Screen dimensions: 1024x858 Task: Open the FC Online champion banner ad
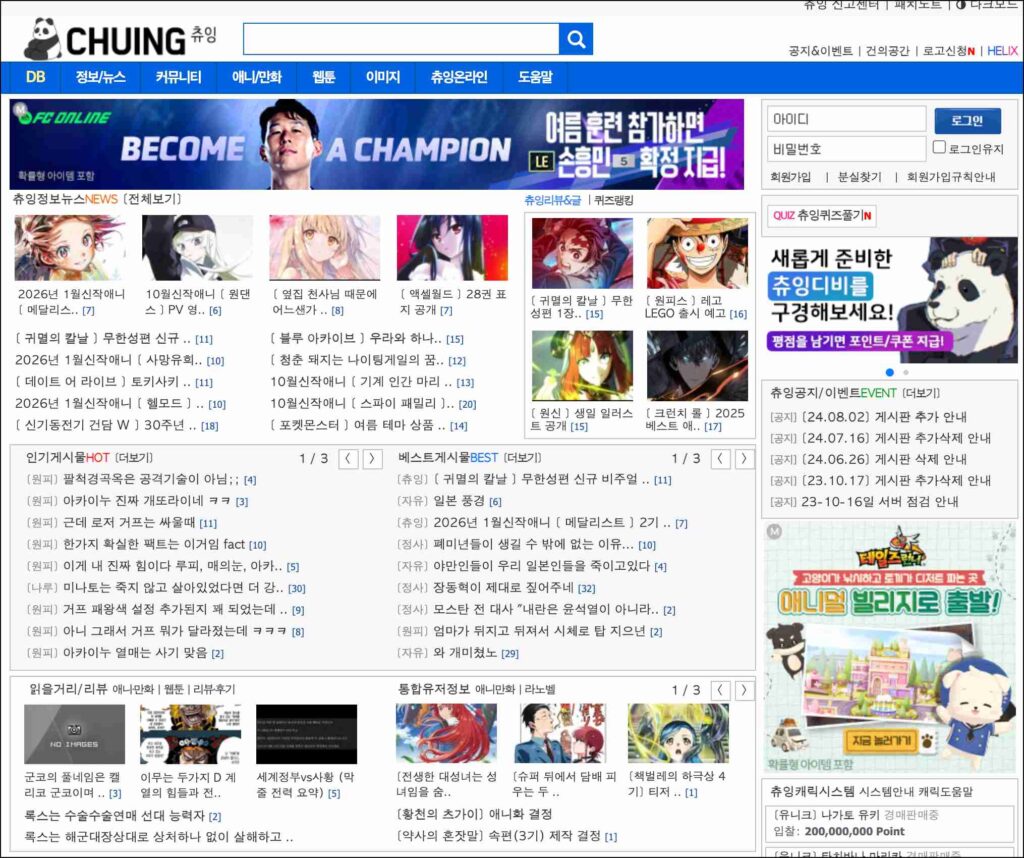tap(377, 144)
